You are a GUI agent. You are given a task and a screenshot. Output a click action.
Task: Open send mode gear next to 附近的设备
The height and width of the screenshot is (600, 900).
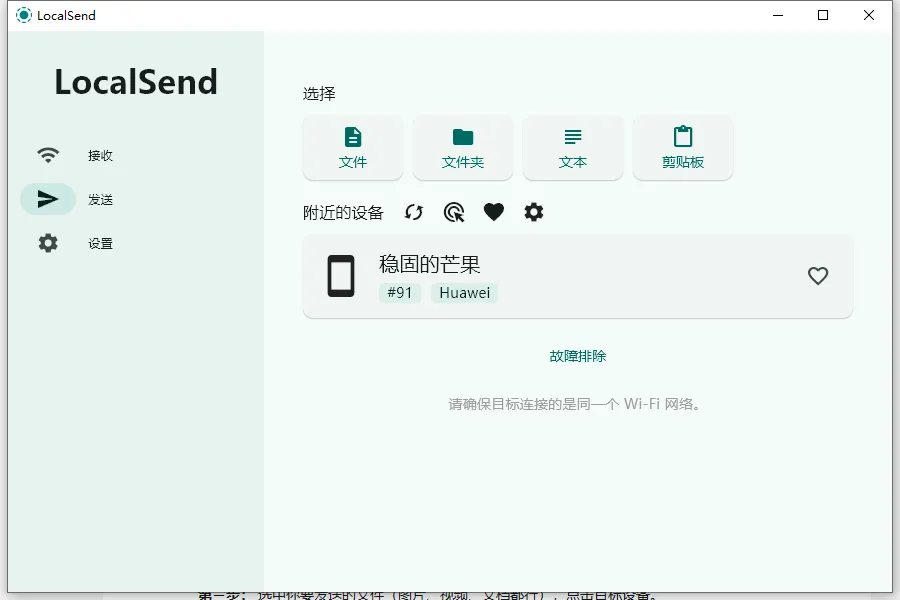coord(534,212)
